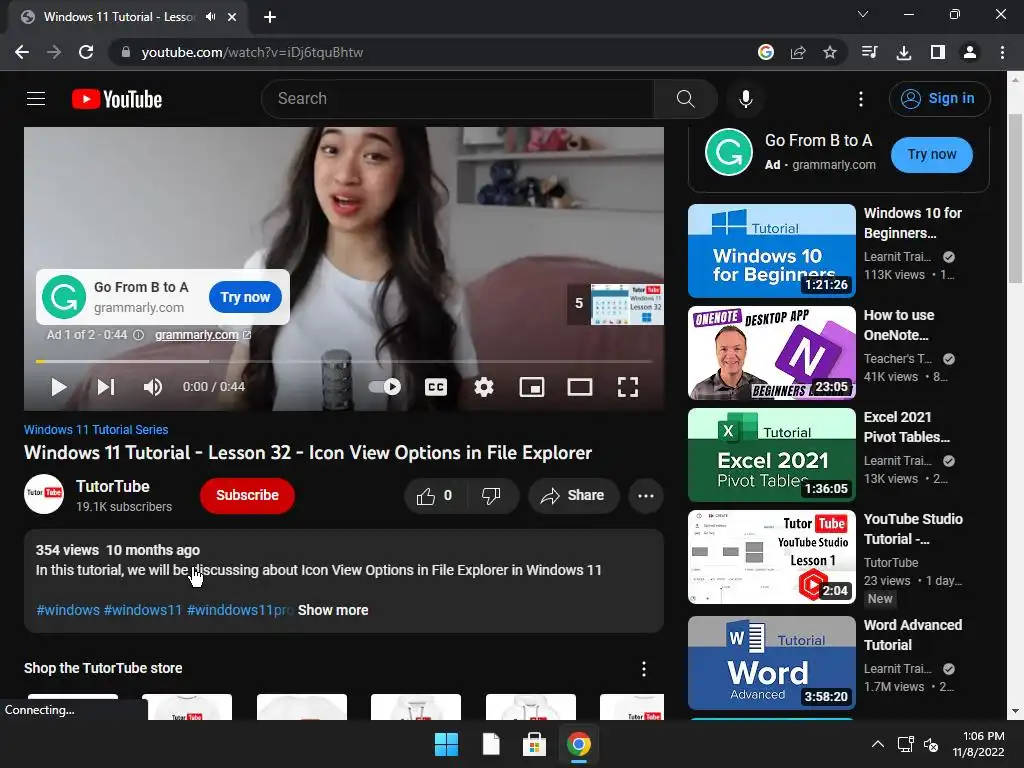Reload the page
1024x768 pixels.
pos(86,52)
